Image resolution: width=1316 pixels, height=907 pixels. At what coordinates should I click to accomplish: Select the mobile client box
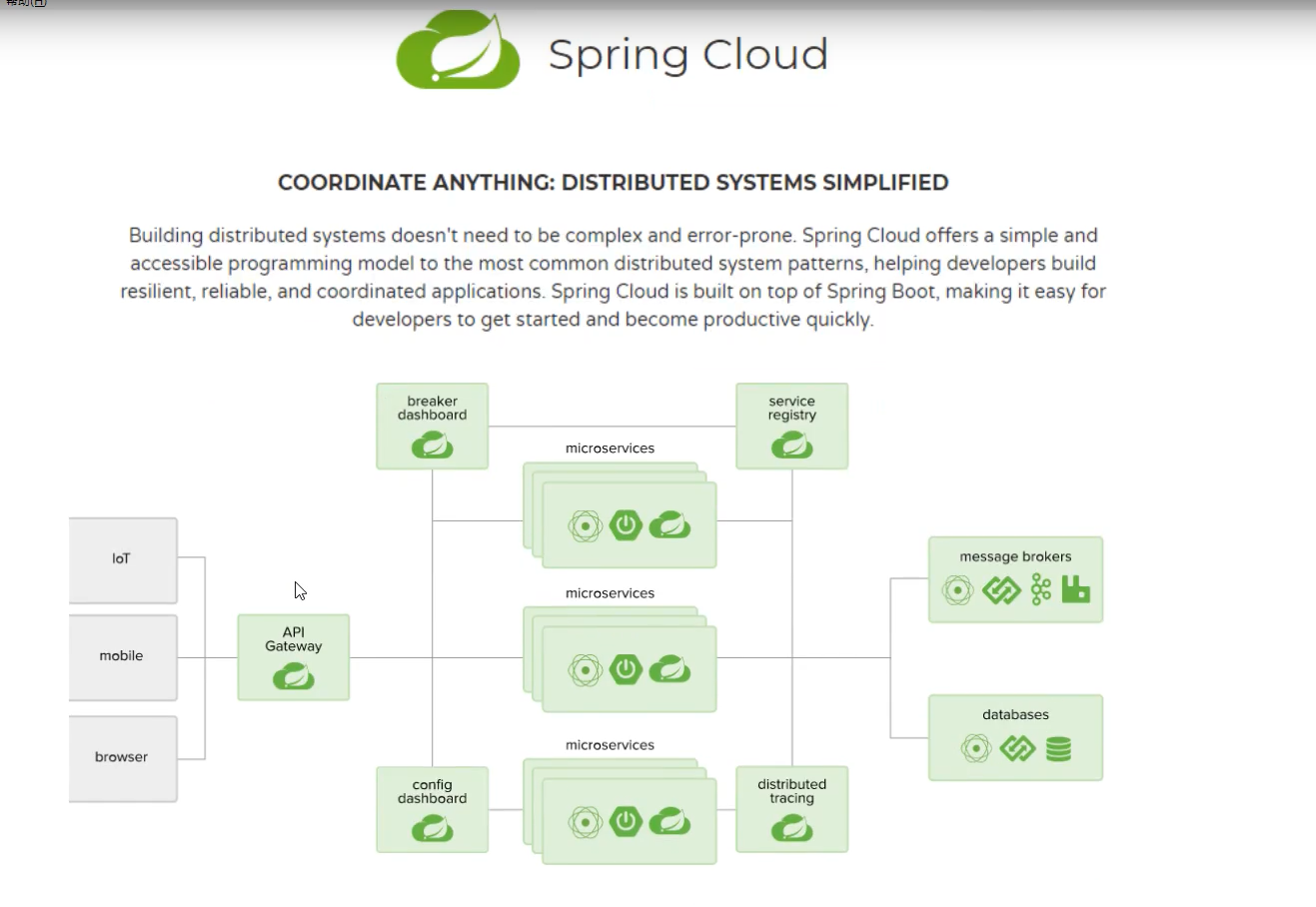122,656
